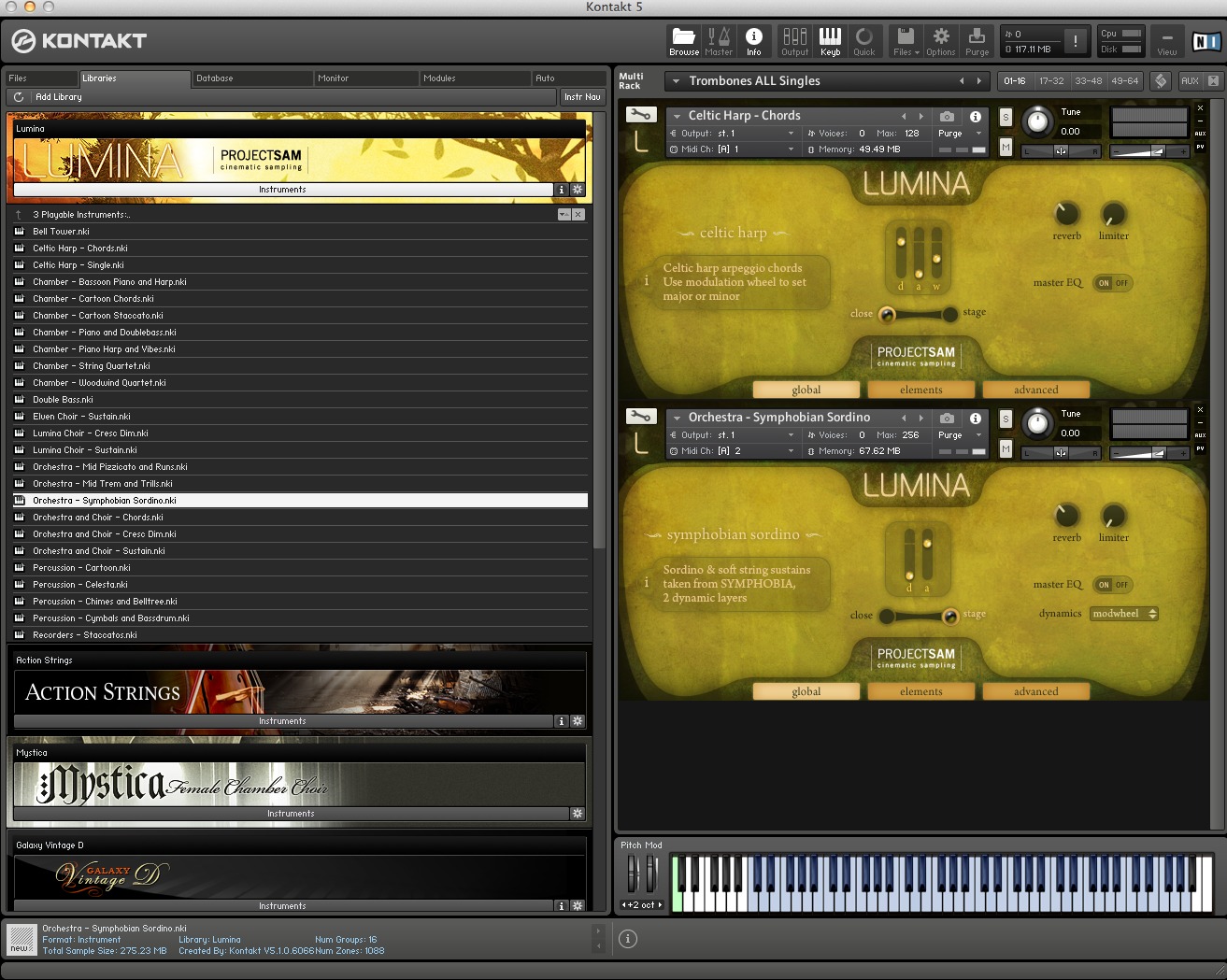Select rack page 17-32
Screen dimensions: 1227x980
point(1051,81)
